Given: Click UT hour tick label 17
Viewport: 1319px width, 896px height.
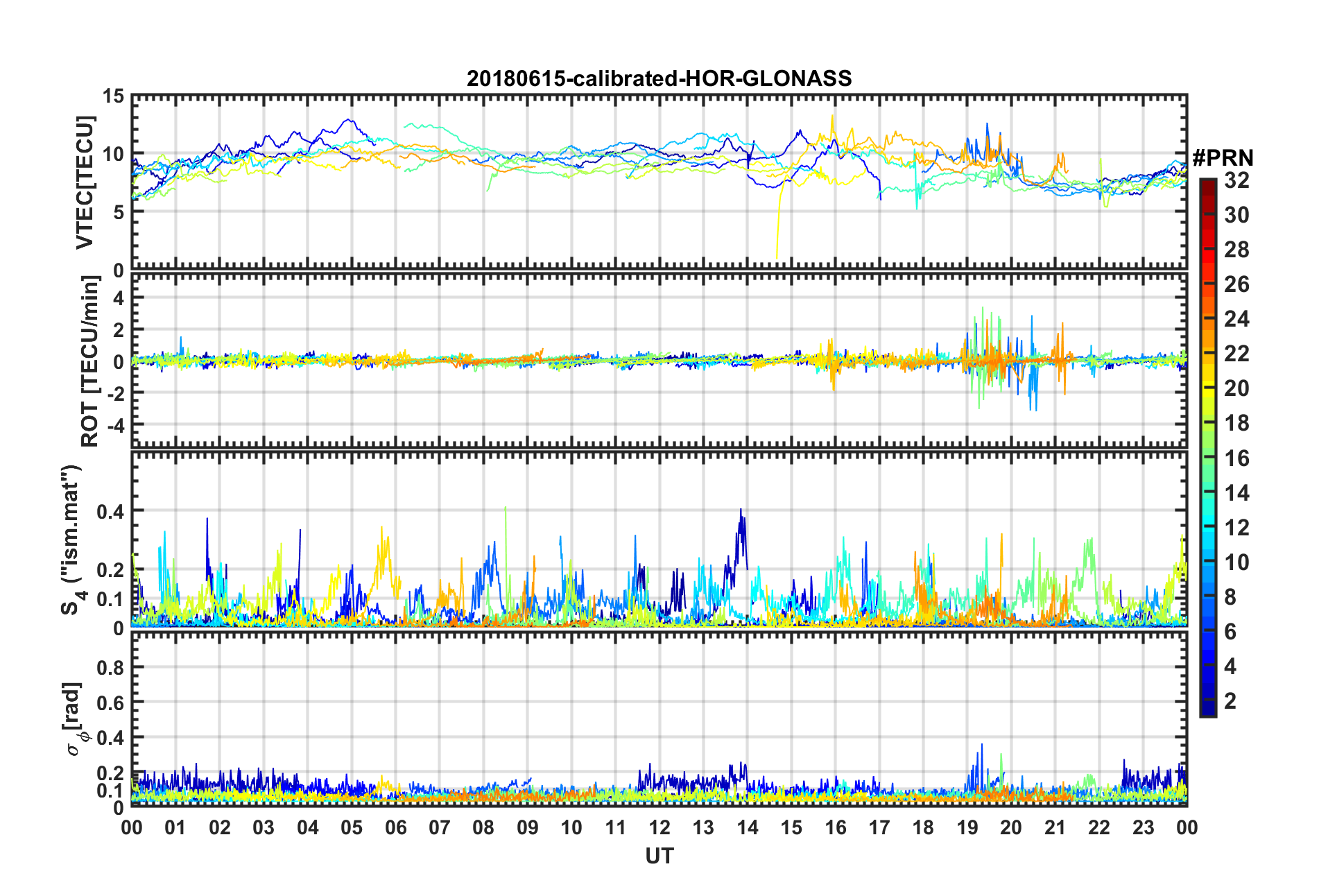Looking at the screenshot, I should (879, 827).
